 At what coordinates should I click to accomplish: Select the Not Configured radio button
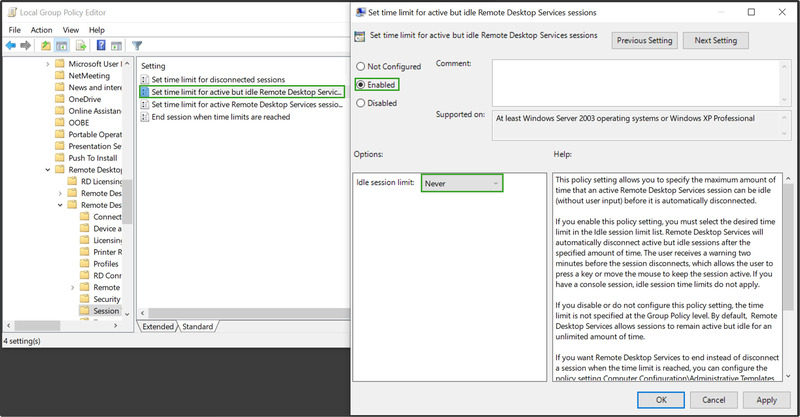click(361, 66)
